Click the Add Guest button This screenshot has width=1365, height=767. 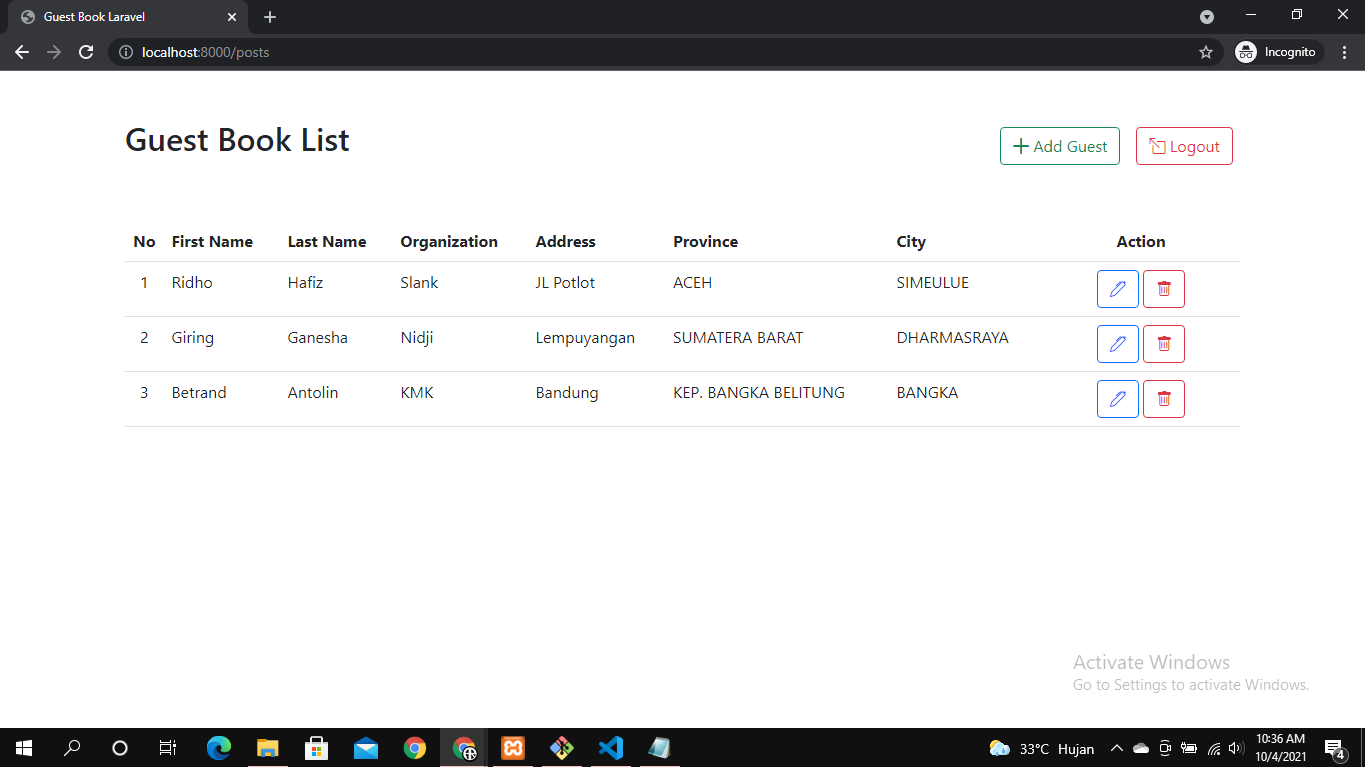click(x=1059, y=146)
